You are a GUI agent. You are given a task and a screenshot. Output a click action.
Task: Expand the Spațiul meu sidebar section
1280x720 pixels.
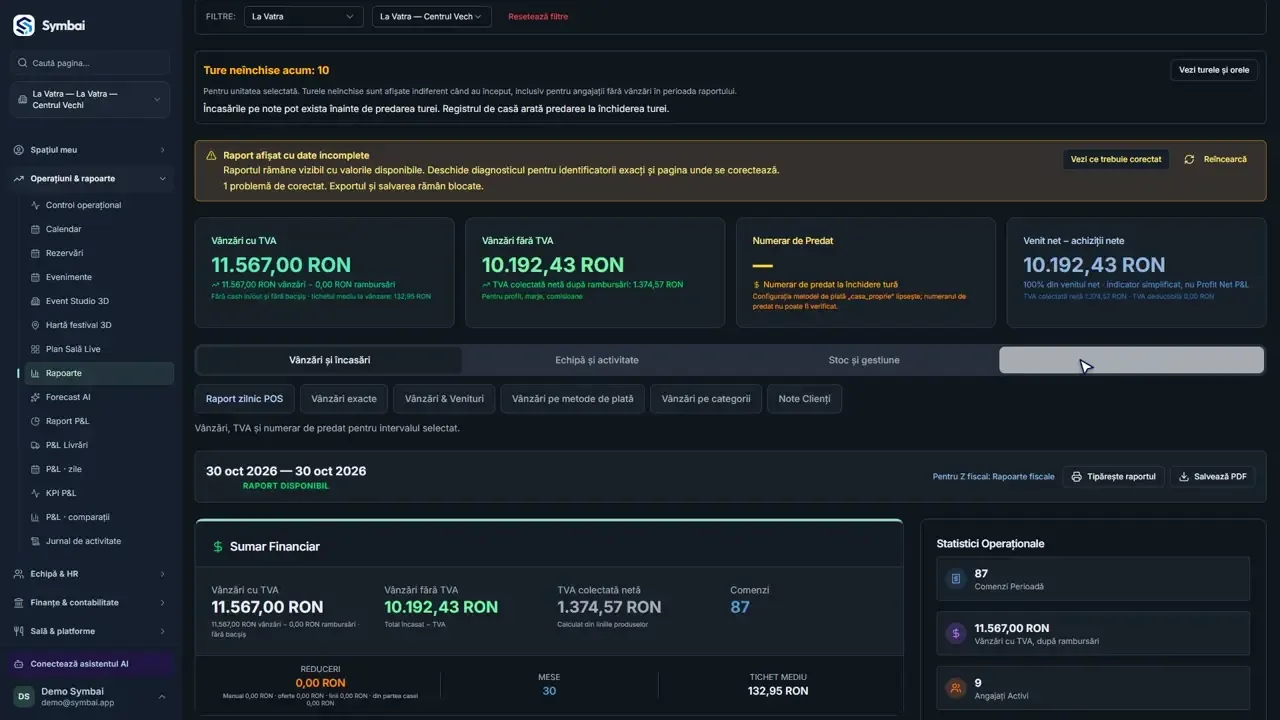tap(91, 150)
